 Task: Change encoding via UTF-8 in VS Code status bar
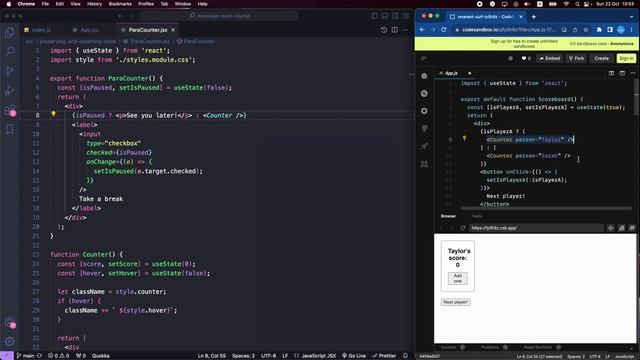(268, 356)
